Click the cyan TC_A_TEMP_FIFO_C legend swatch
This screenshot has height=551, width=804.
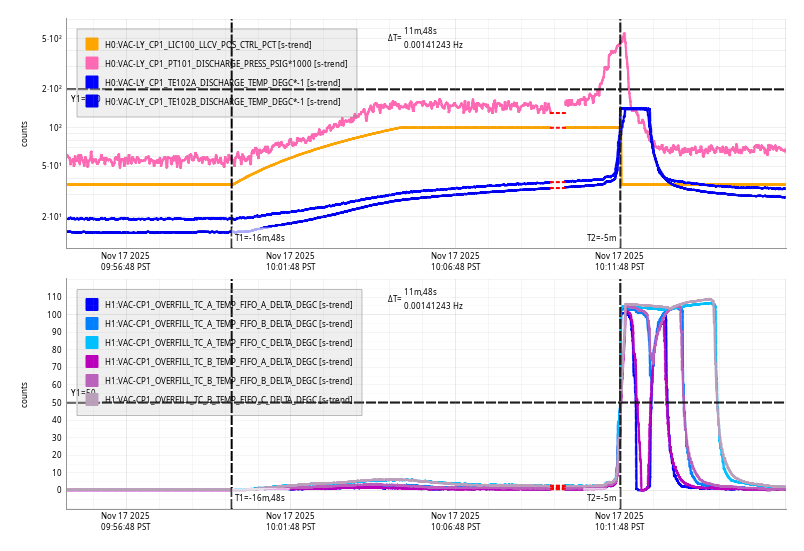92,342
